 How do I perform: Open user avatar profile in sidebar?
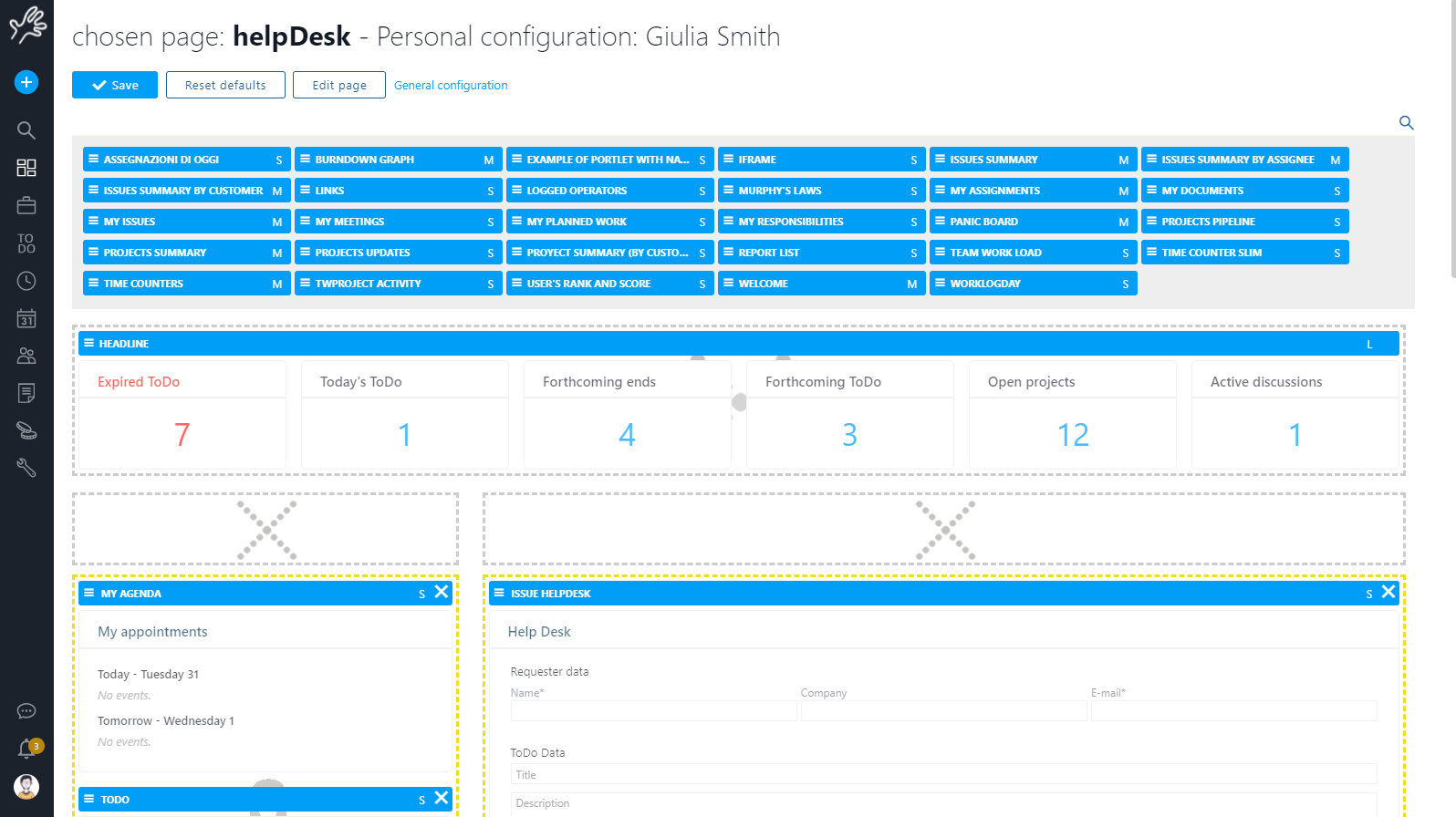[x=26, y=786]
